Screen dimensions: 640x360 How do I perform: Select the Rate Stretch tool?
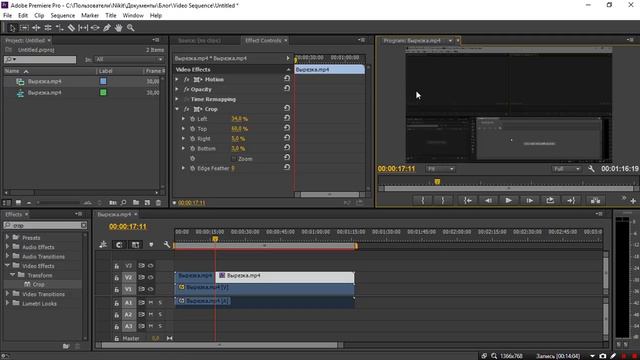pos(60,28)
